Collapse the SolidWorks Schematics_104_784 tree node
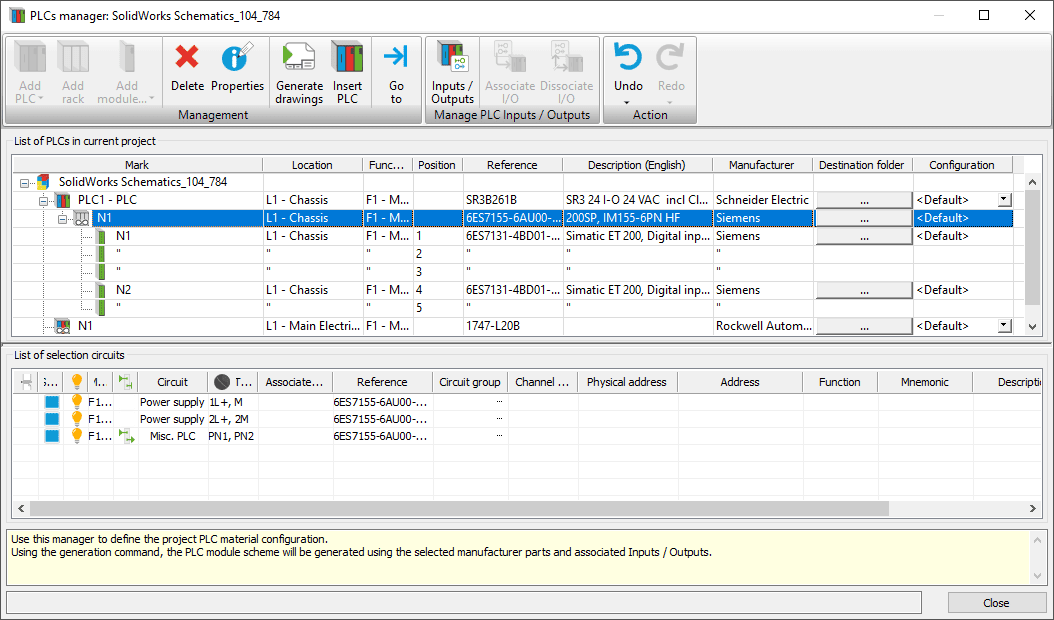1054x620 pixels. (24, 182)
